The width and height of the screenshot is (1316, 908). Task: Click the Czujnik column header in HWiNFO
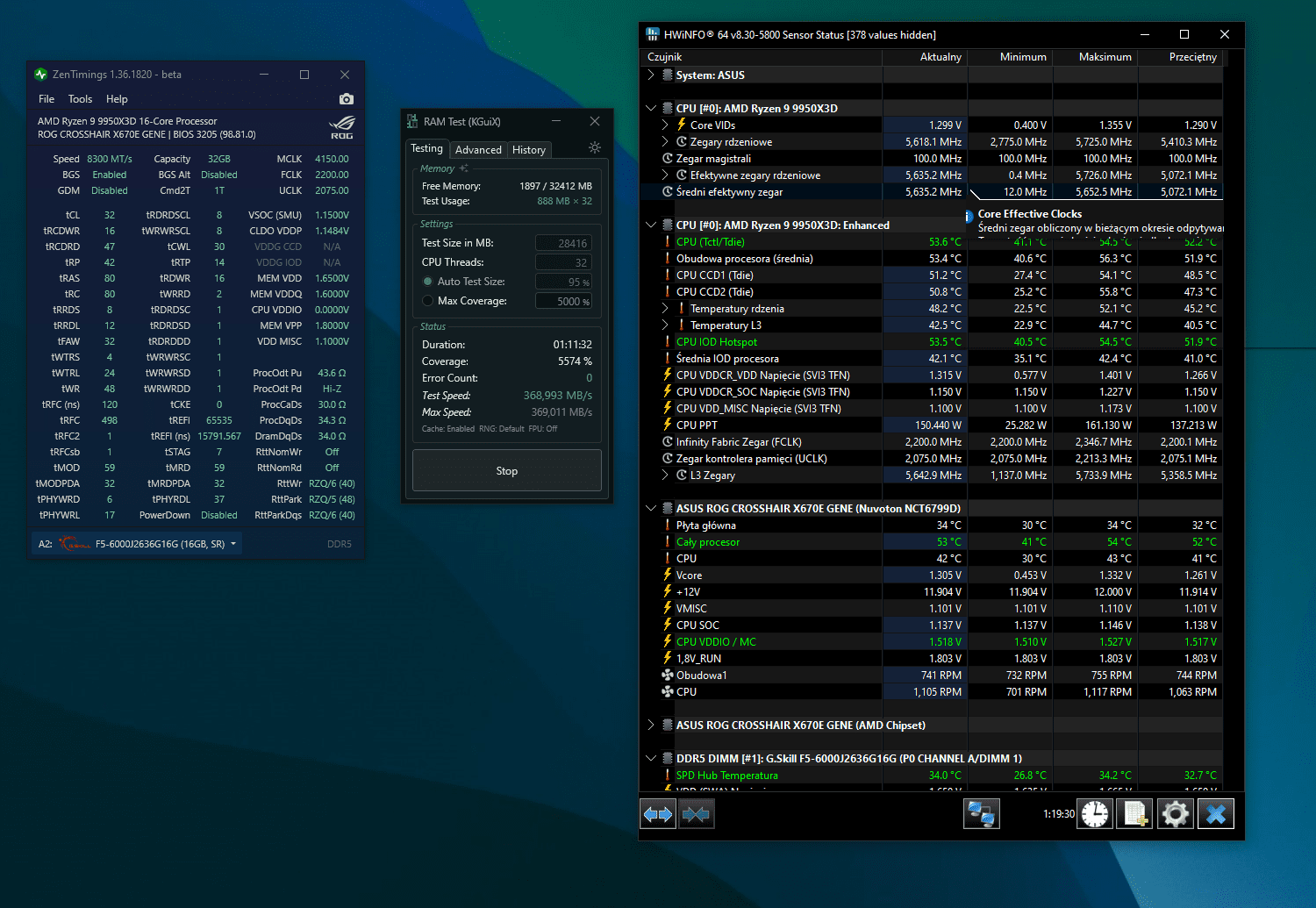click(762, 57)
